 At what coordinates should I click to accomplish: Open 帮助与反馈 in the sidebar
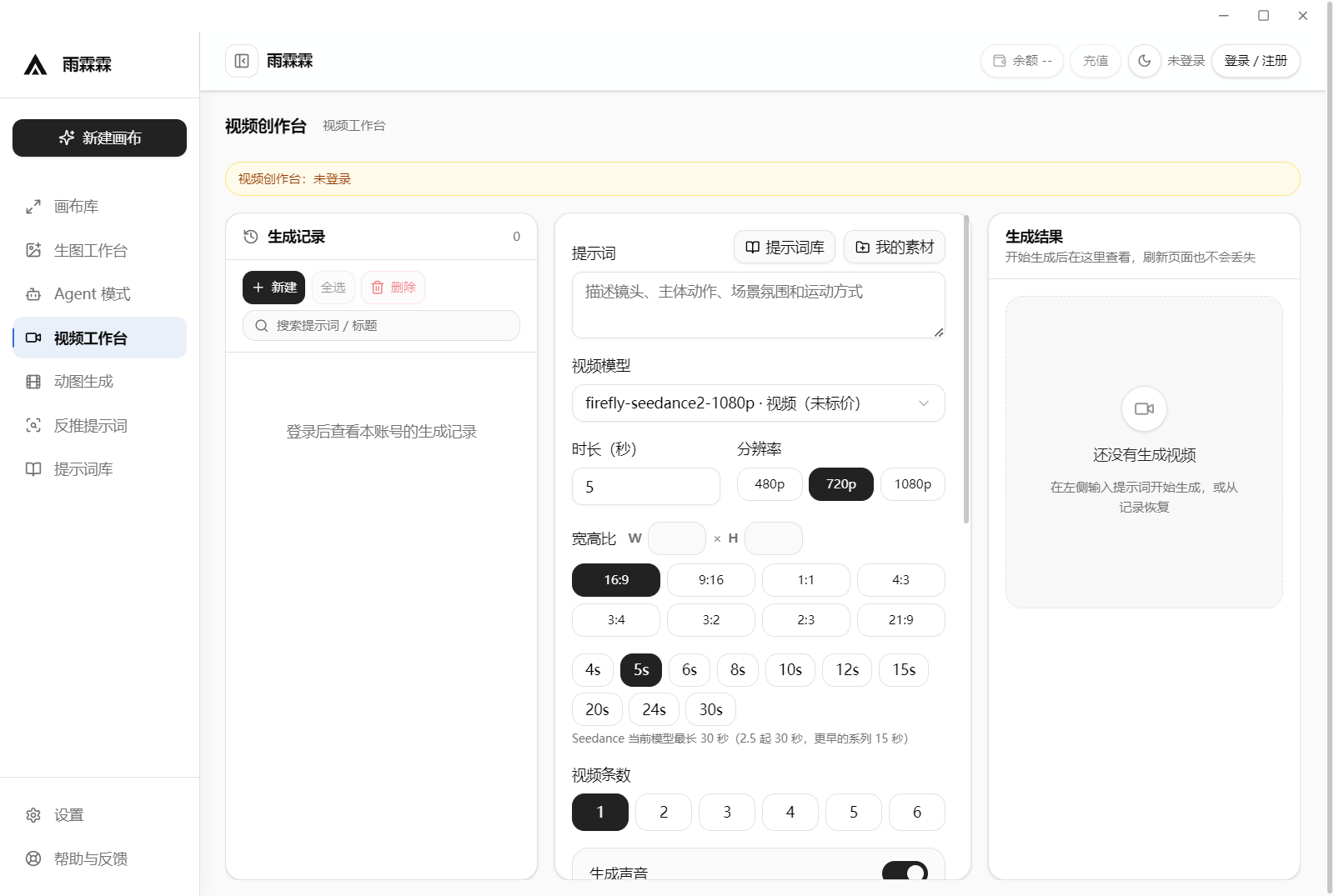tap(99, 858)
